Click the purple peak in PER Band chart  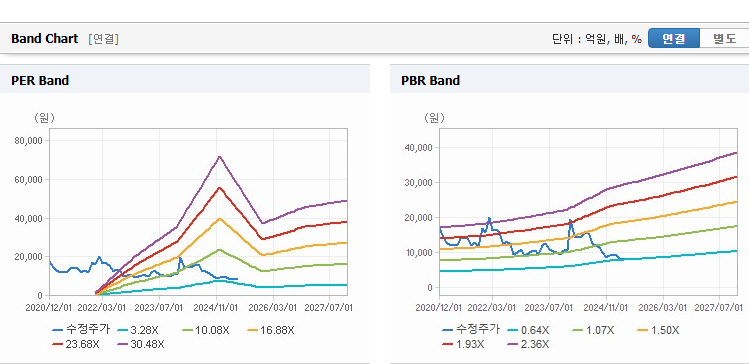219,156
